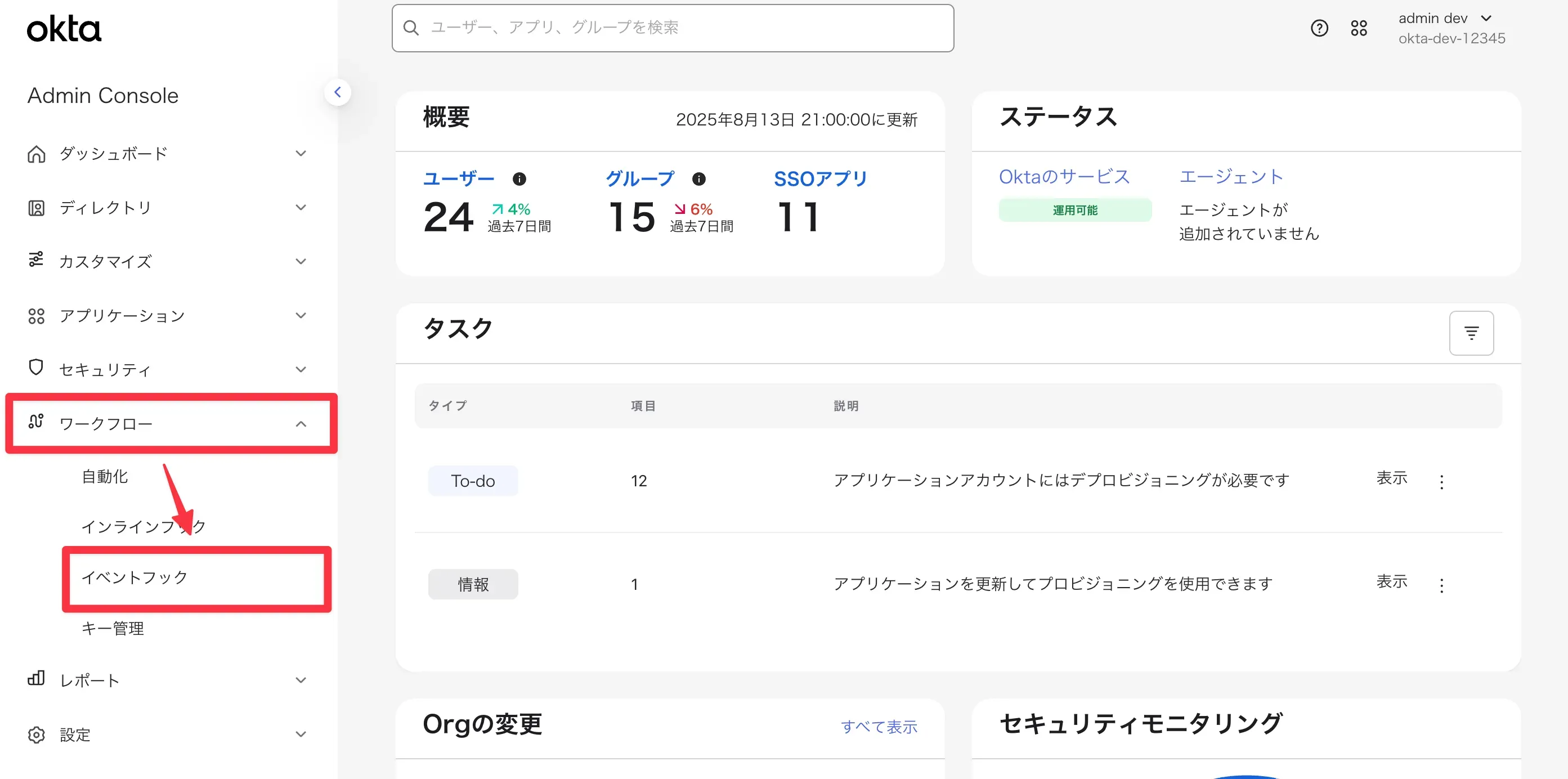Click the info icon next to グループ
Image resolution: width=1568 pixels, height=779 pixels.
coord(699,179)
